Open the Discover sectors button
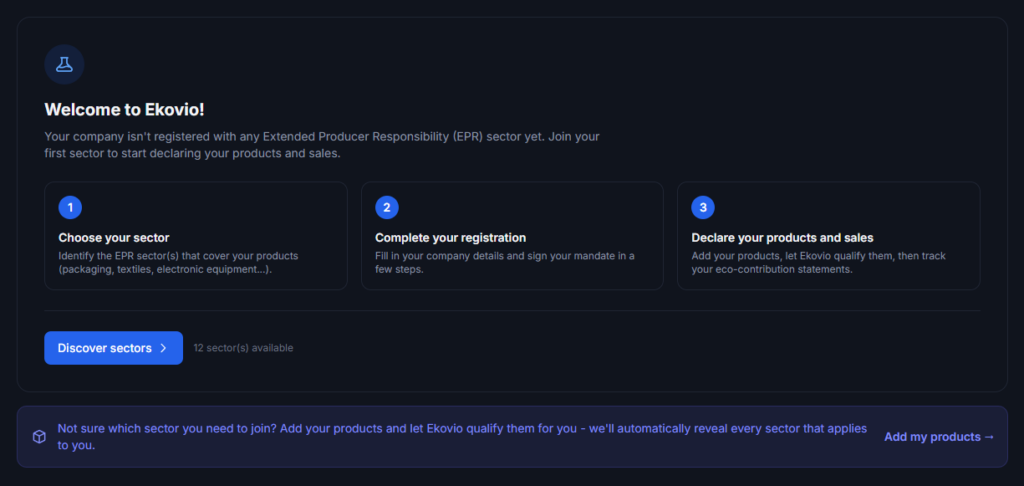 (114, 348)
